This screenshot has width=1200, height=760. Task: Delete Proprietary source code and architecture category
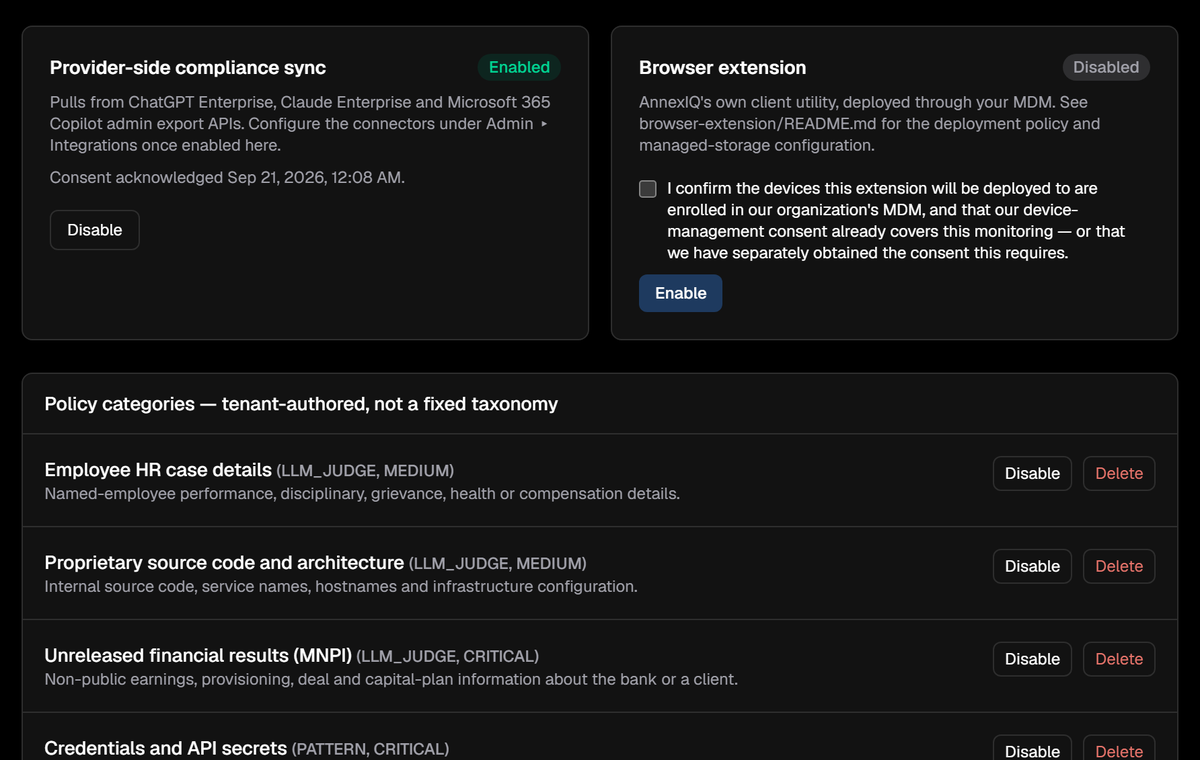[x=1119, y=566]
